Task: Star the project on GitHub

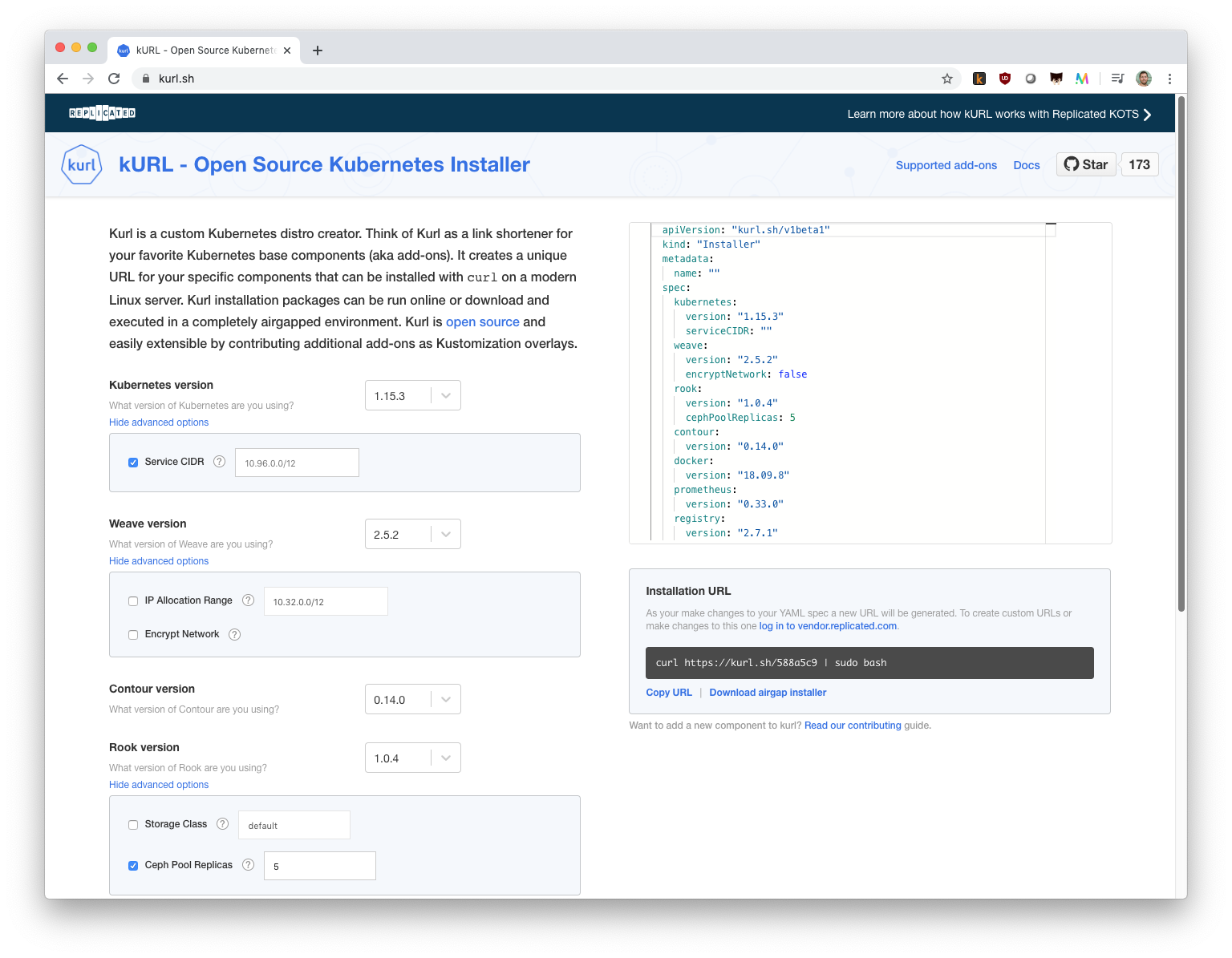Action: pos(1086,164)
